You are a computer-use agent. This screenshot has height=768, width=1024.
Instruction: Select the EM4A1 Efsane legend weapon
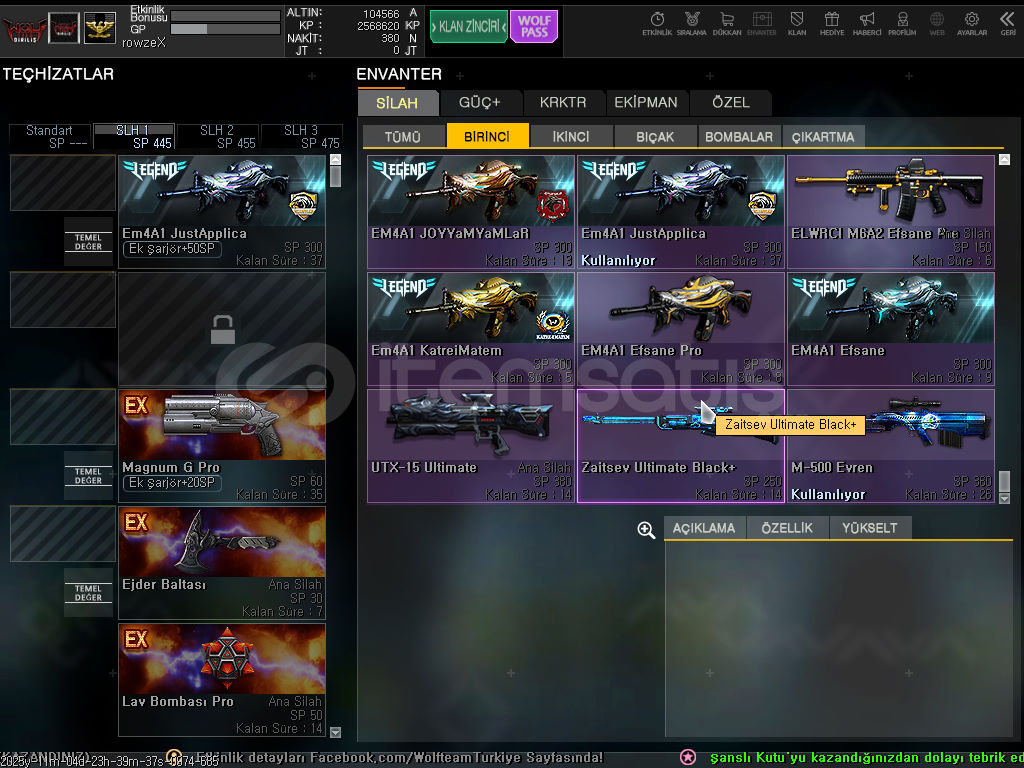click(x=891, y=329)
